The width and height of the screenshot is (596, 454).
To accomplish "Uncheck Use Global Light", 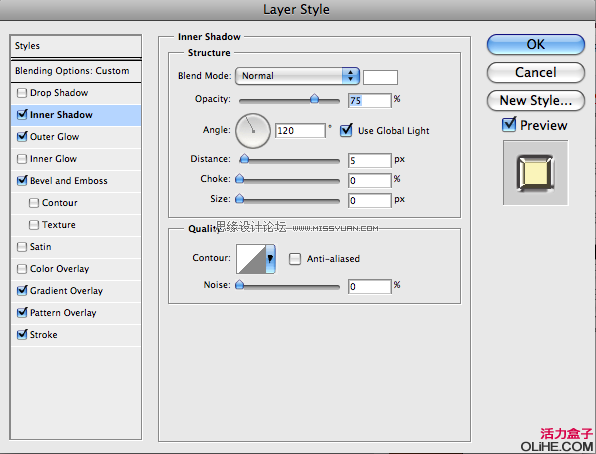I will point(346,130).
